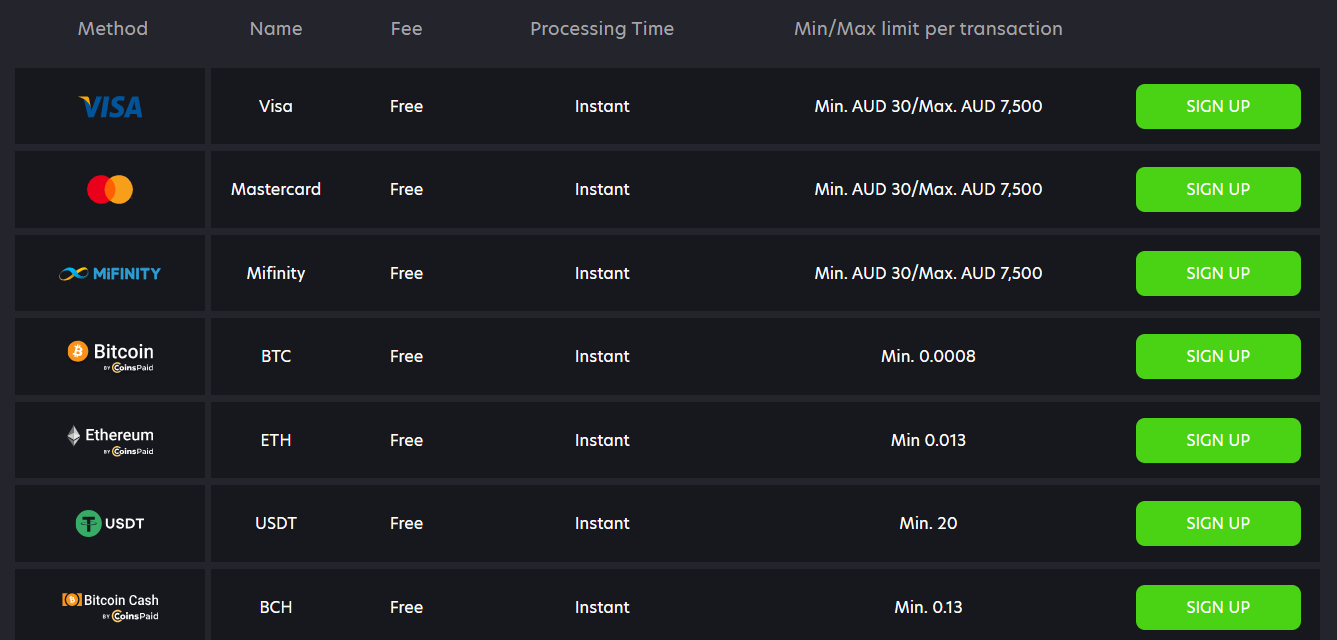Select the Min/Max limit per transaction header
The image size is (1337, 640).
click(928, 29)
